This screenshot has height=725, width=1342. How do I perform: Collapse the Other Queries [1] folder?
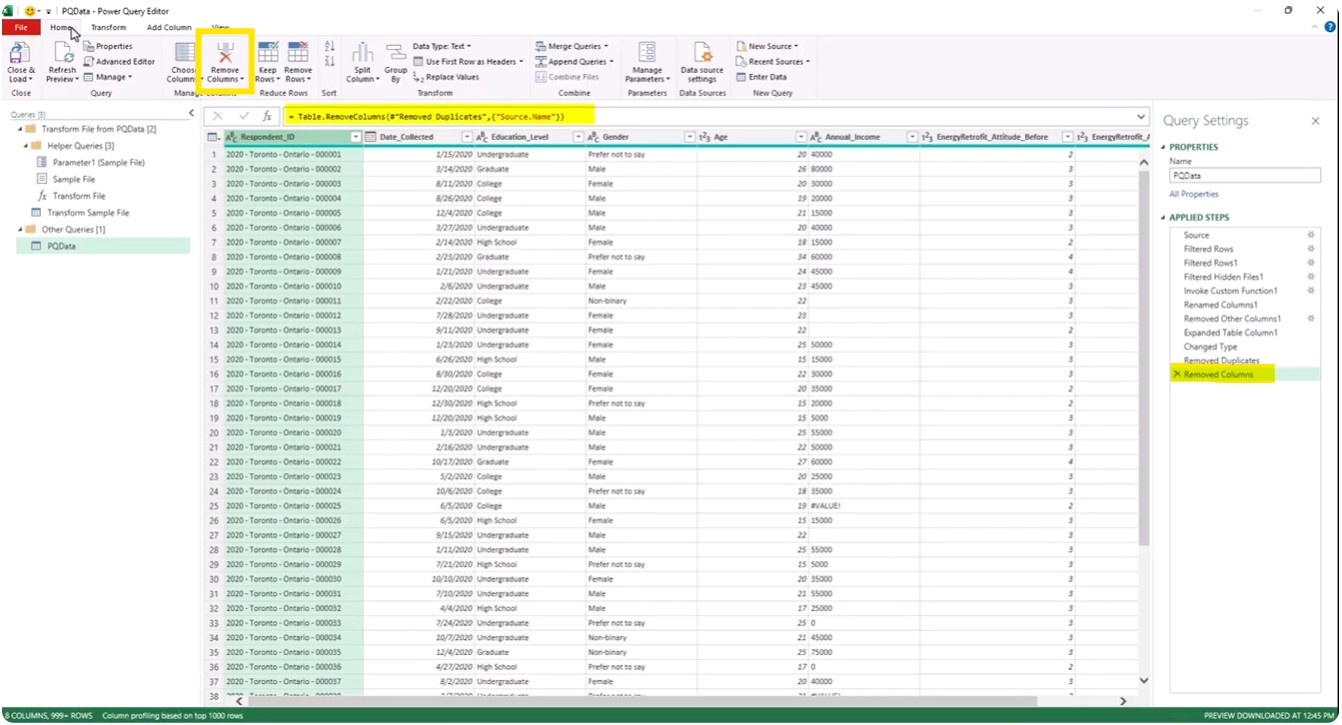[20, 229]
